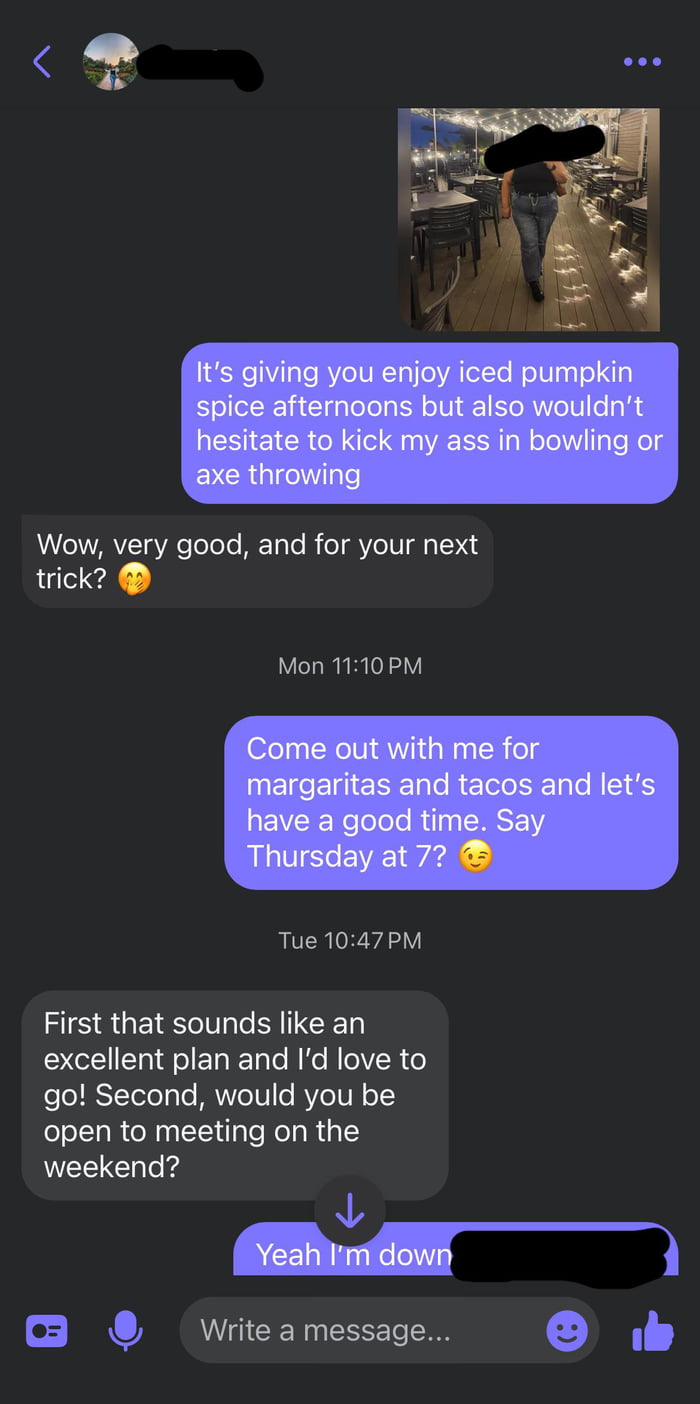
Task: Tap the 'margaritas and tacos' message bubble
Action: [x=451, y=802]
